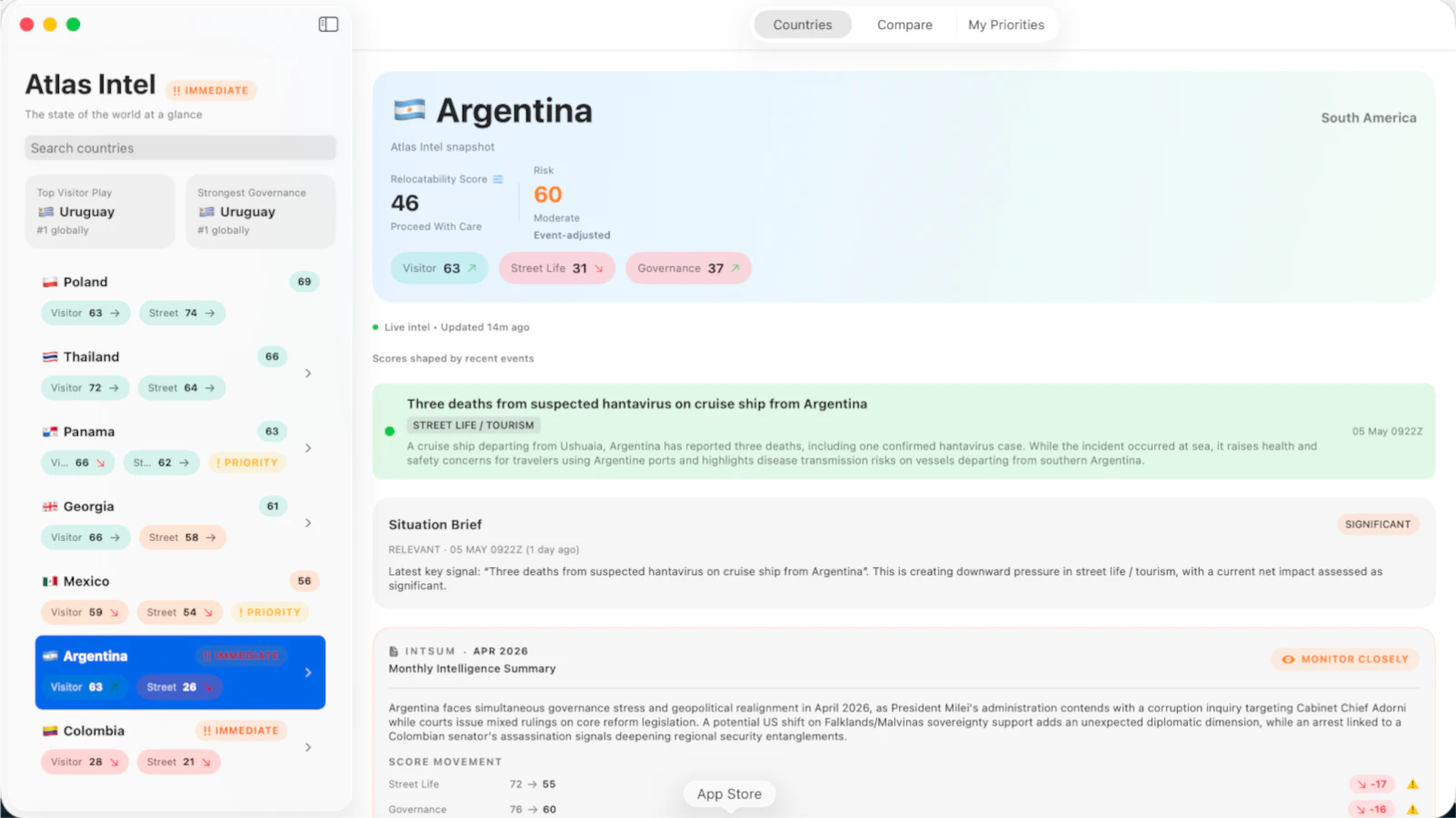
Task: Expand the Colombia row chevron
Action: tap(308, 747)
